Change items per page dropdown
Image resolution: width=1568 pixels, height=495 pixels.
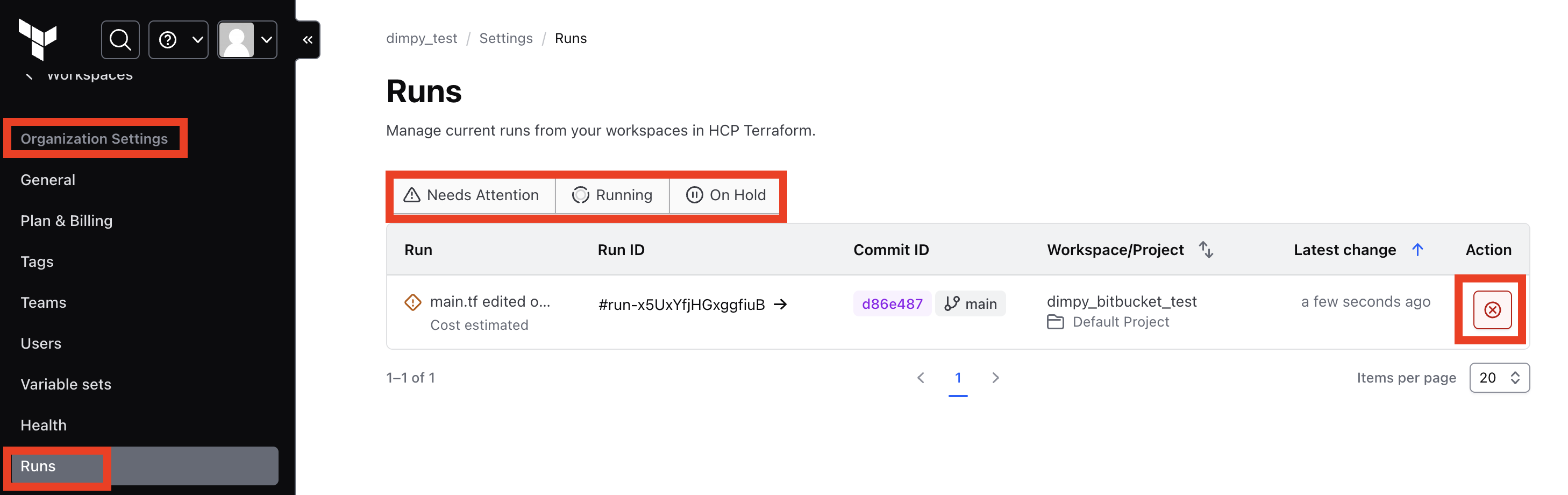coord(1499,378)
